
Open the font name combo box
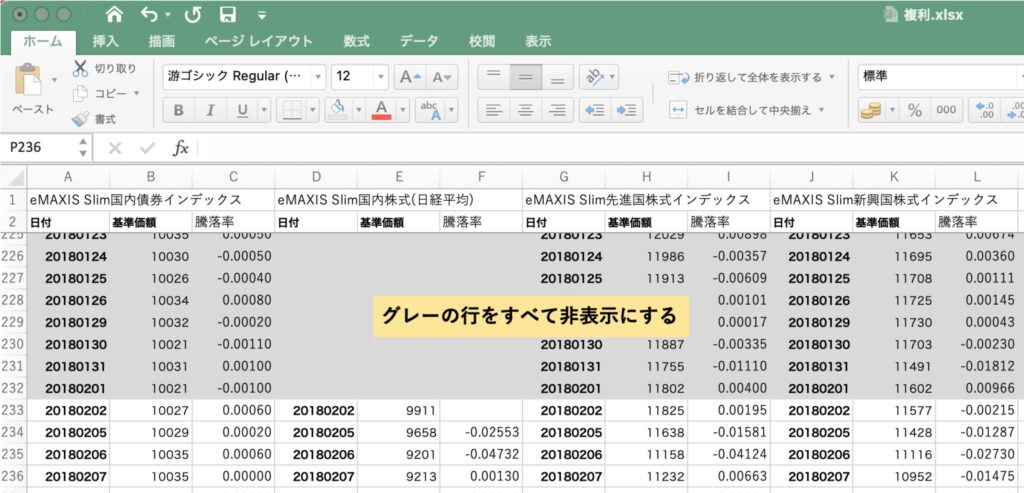click(244, 76)
